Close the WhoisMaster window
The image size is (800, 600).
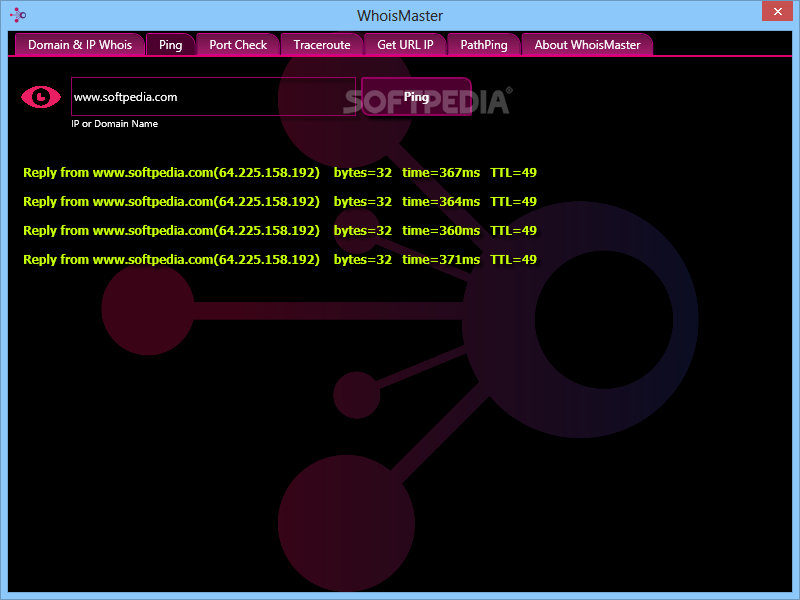click(777, 11)
